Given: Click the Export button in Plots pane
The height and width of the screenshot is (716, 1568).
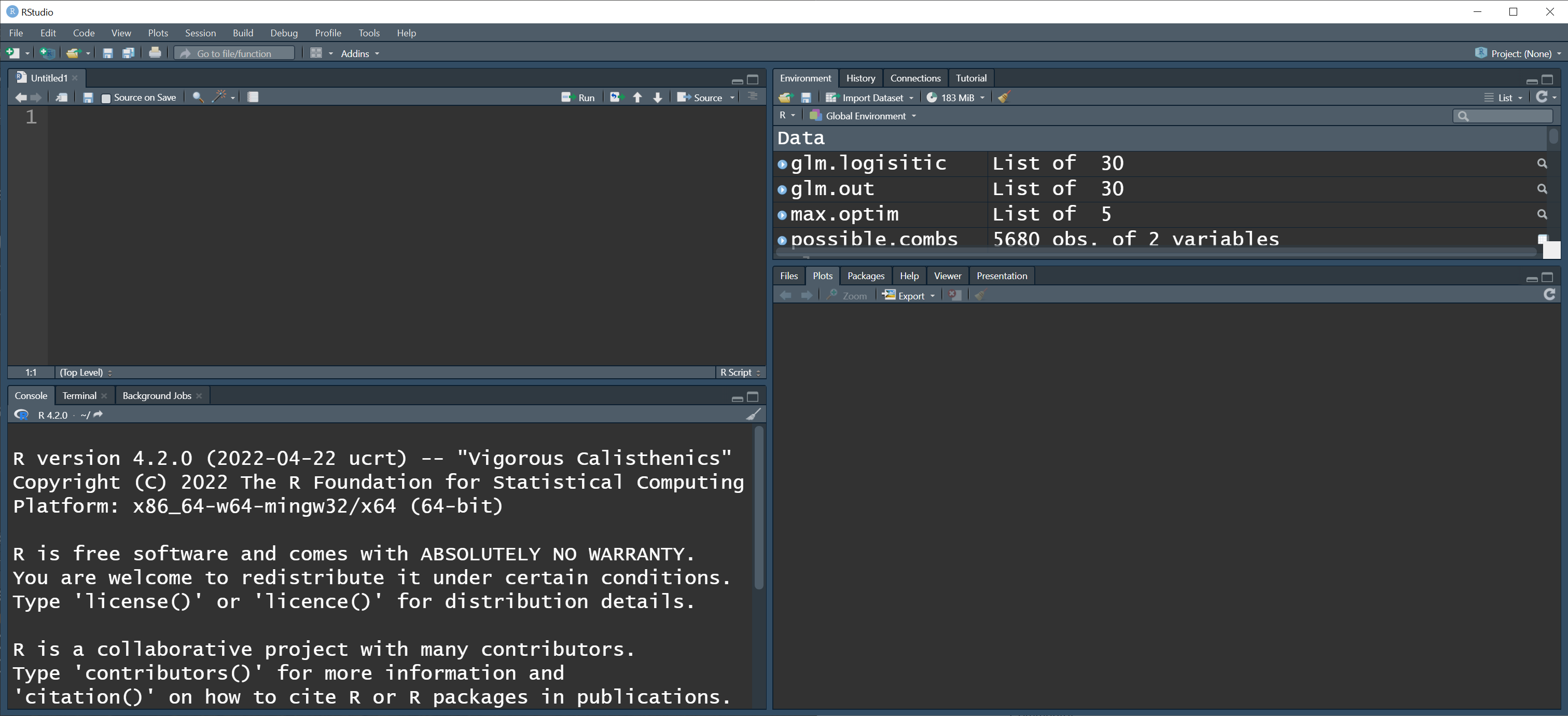Looking at the screenshot, I should pyautogui.click(x=909, y=295).
